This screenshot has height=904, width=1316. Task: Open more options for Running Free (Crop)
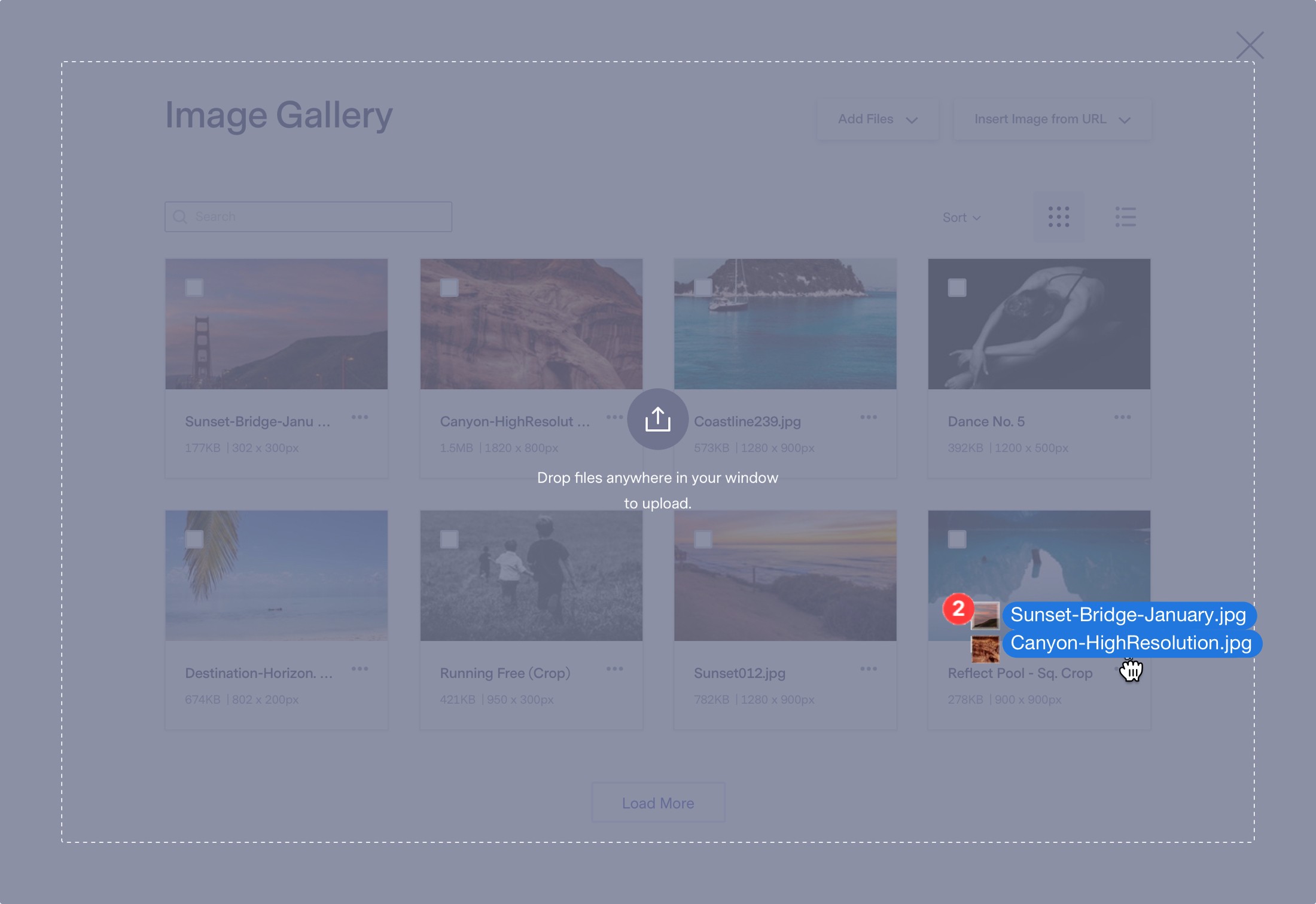(614, 669)
